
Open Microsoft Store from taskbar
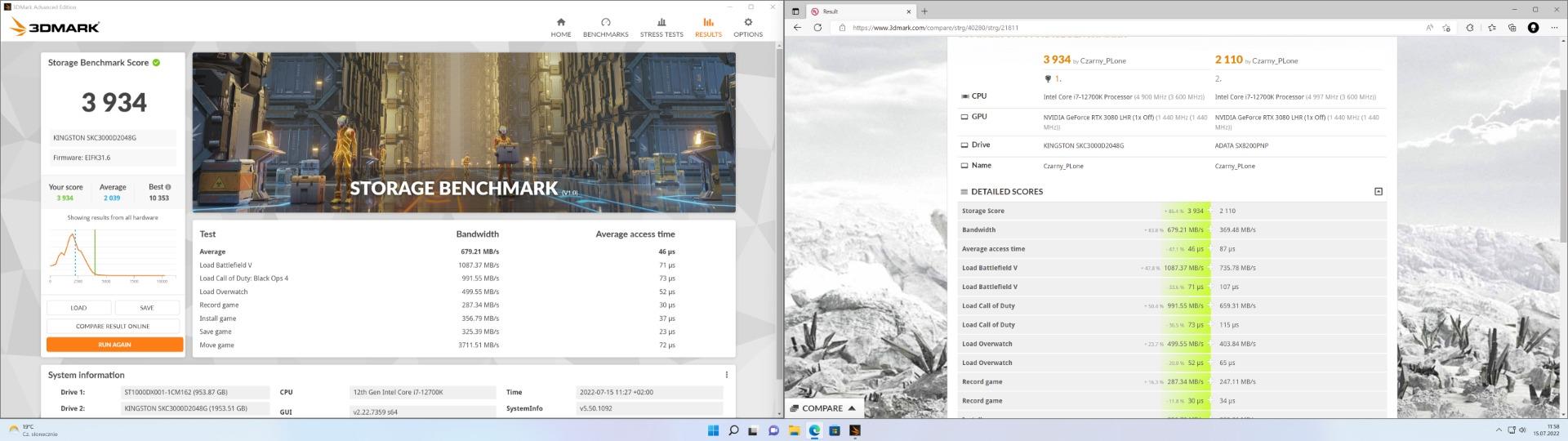(835, 430)
